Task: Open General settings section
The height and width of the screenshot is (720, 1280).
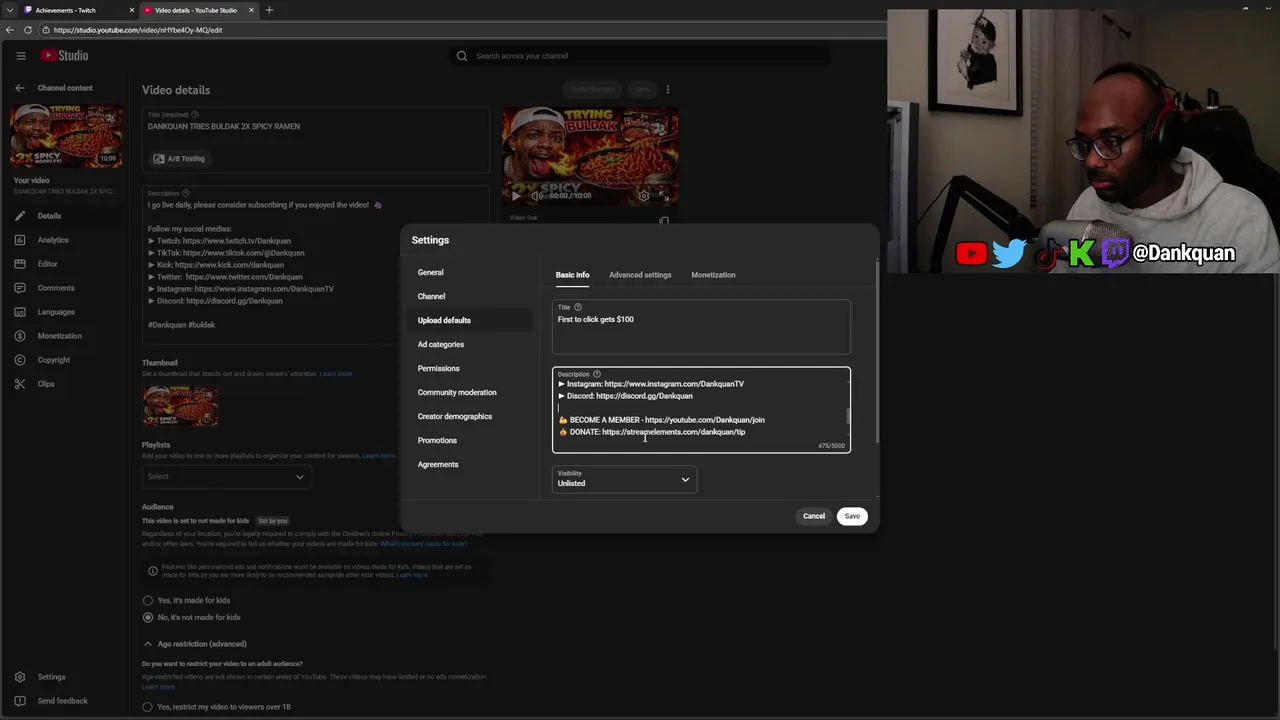Action: pos(470,272)
